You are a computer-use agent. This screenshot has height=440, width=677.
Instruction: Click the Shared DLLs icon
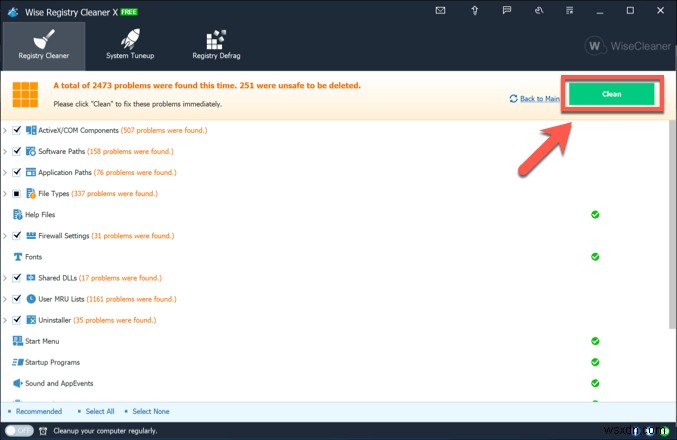click(x=31, y=278)
